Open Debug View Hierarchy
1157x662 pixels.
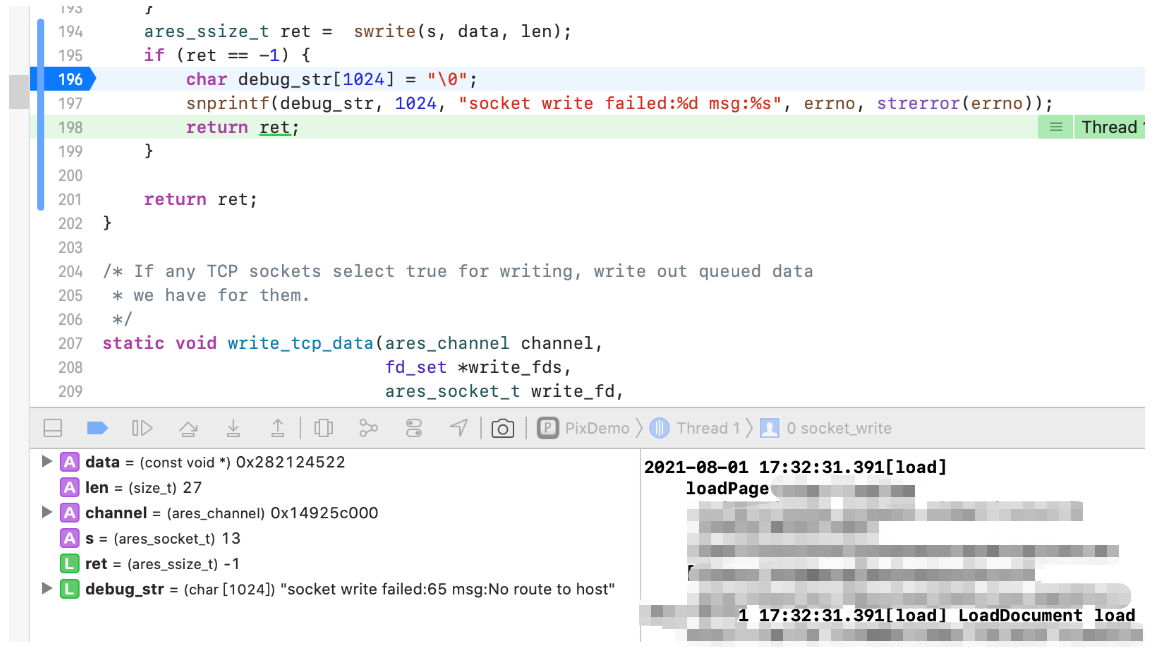pos(323,427)
